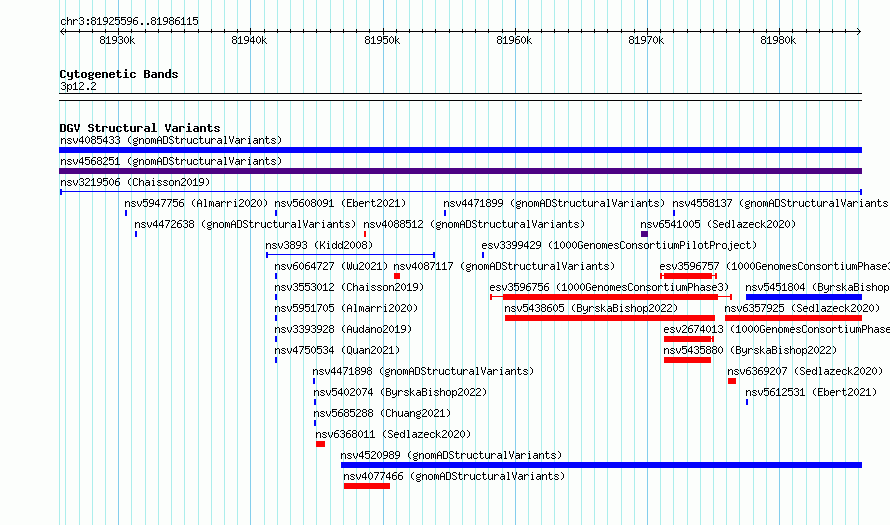Open esv3596756 1000GenomesConsortiumPhase3 label
890x525 pixels.
pos(609,287)
